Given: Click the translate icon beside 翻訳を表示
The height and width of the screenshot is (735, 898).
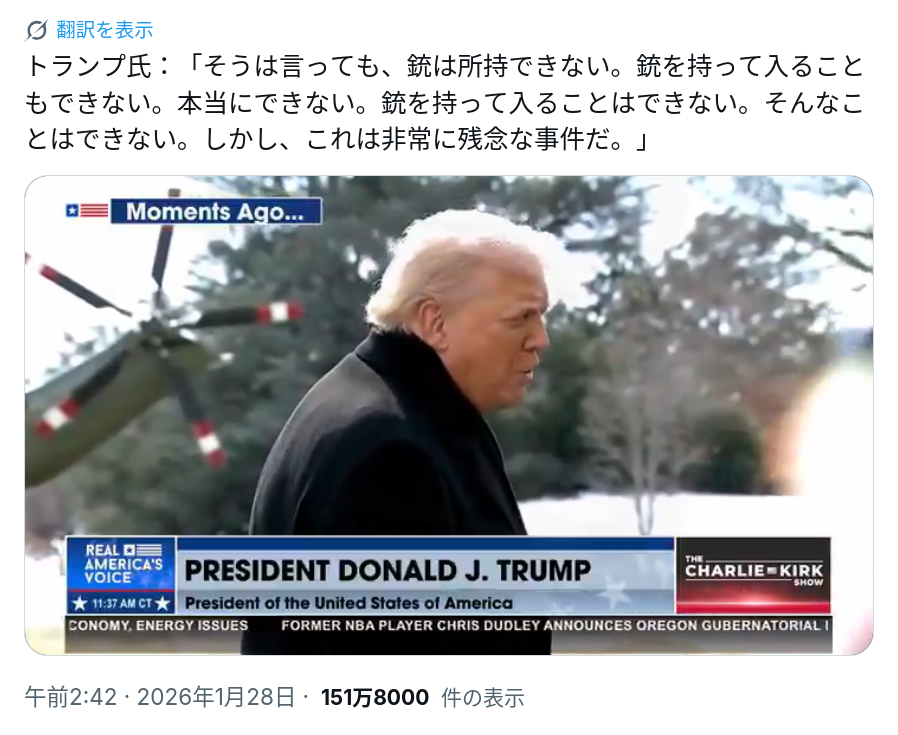Looking at the screenshot, I should (x=36, y=30).
